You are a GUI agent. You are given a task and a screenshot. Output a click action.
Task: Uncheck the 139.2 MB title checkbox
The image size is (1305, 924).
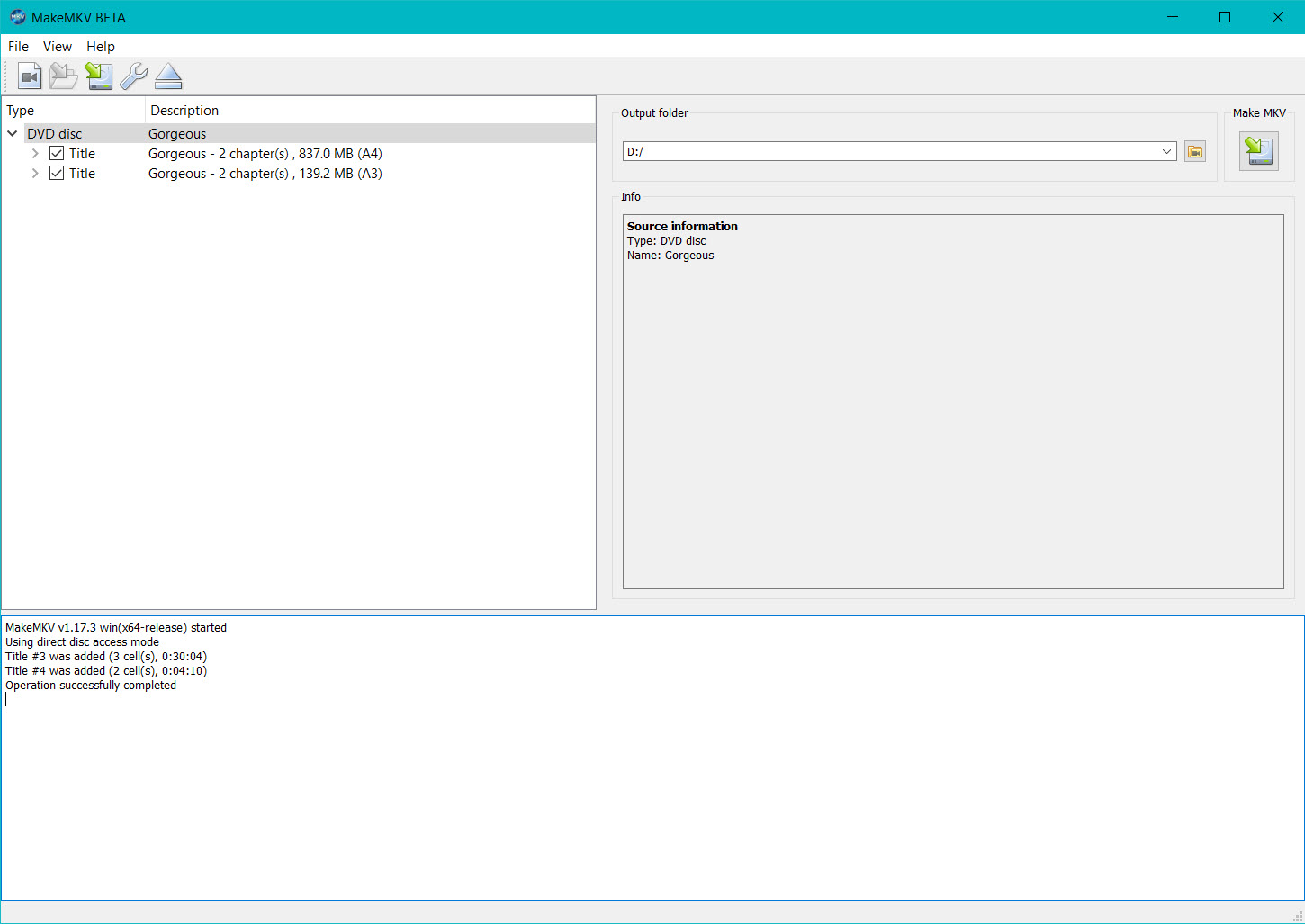57,174
